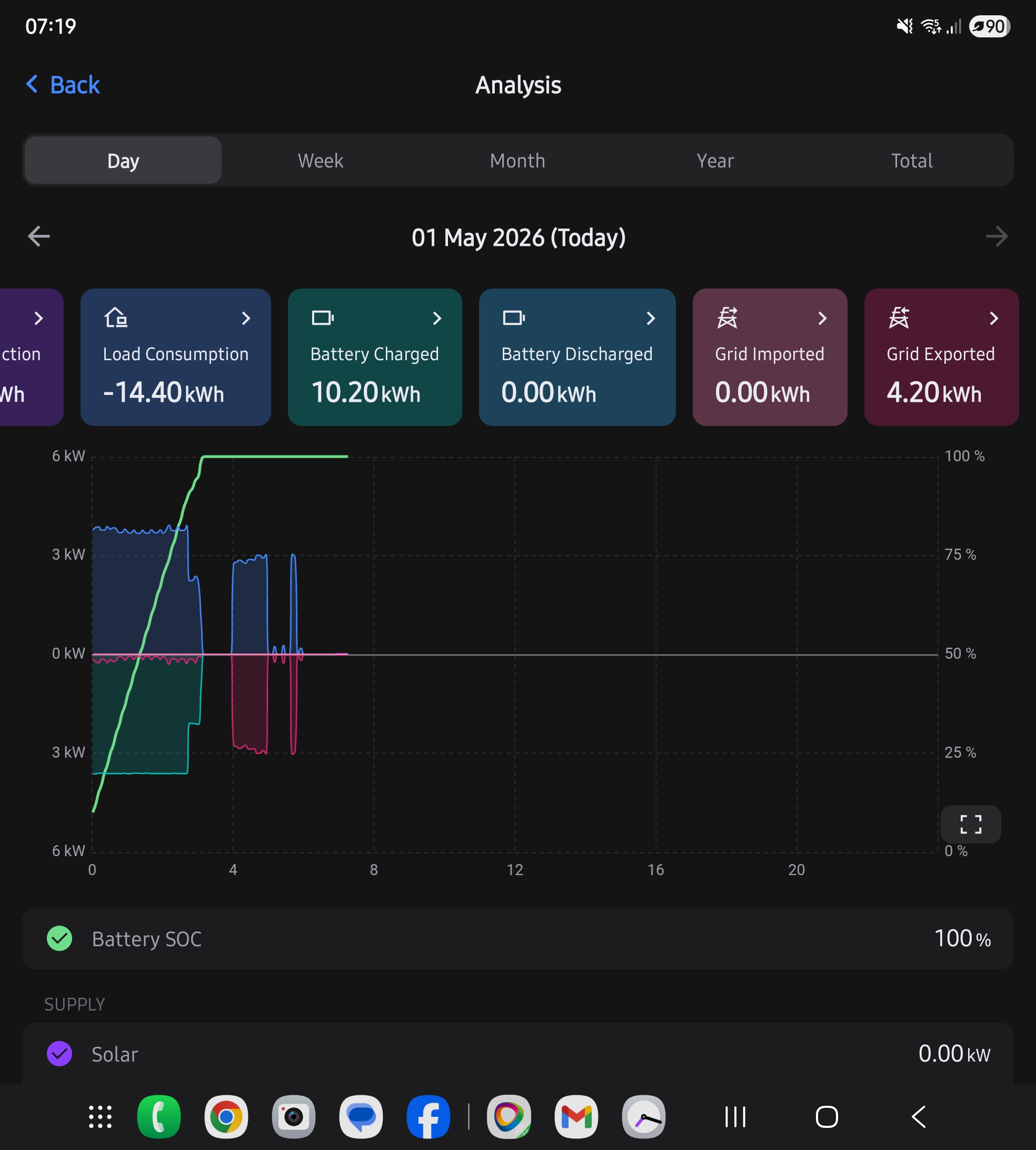Open the fullscreen chart expand icon

tap(971, 824)
